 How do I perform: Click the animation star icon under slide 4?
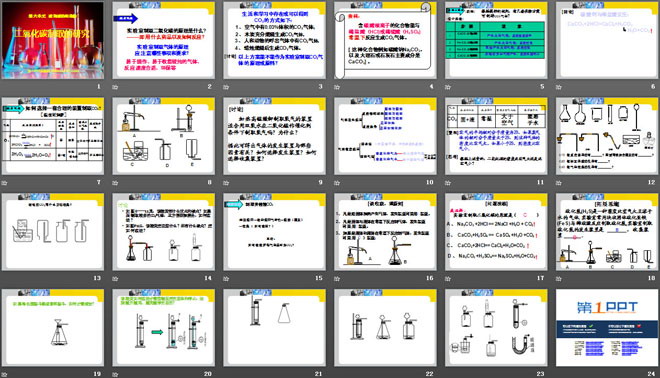[337, 87]
